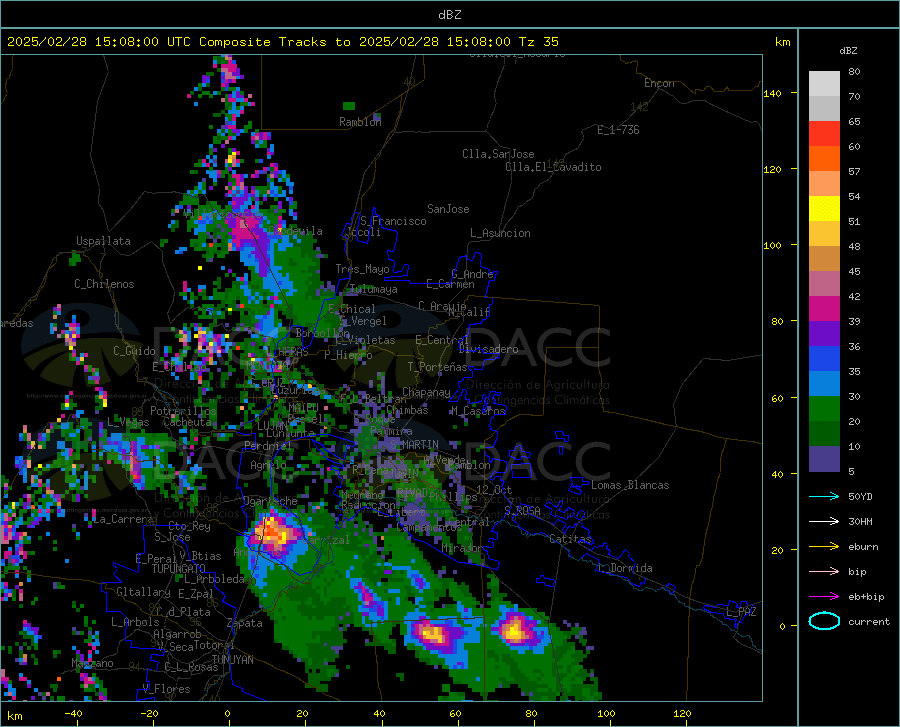Click the 140 km vertical axis tick label
This screenshot has height=727, width=900.
tap(773, 93)
